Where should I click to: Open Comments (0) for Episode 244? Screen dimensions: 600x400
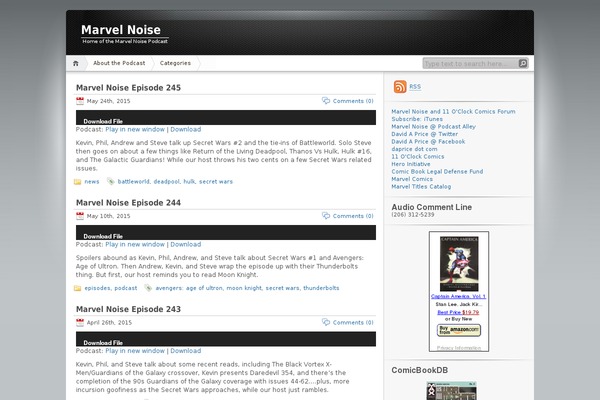coord(353,216)
